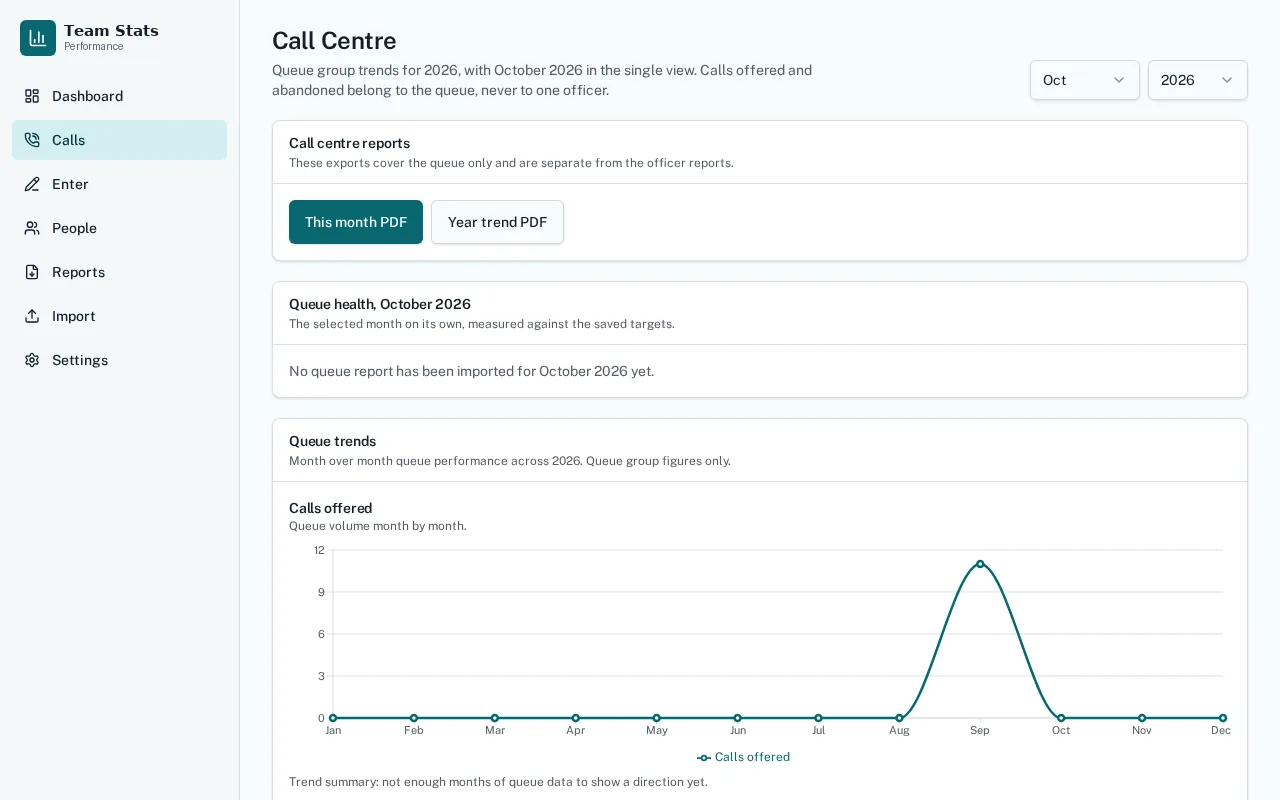
Task: Open the Enter page in sidebar
Action: click(119, 184)
